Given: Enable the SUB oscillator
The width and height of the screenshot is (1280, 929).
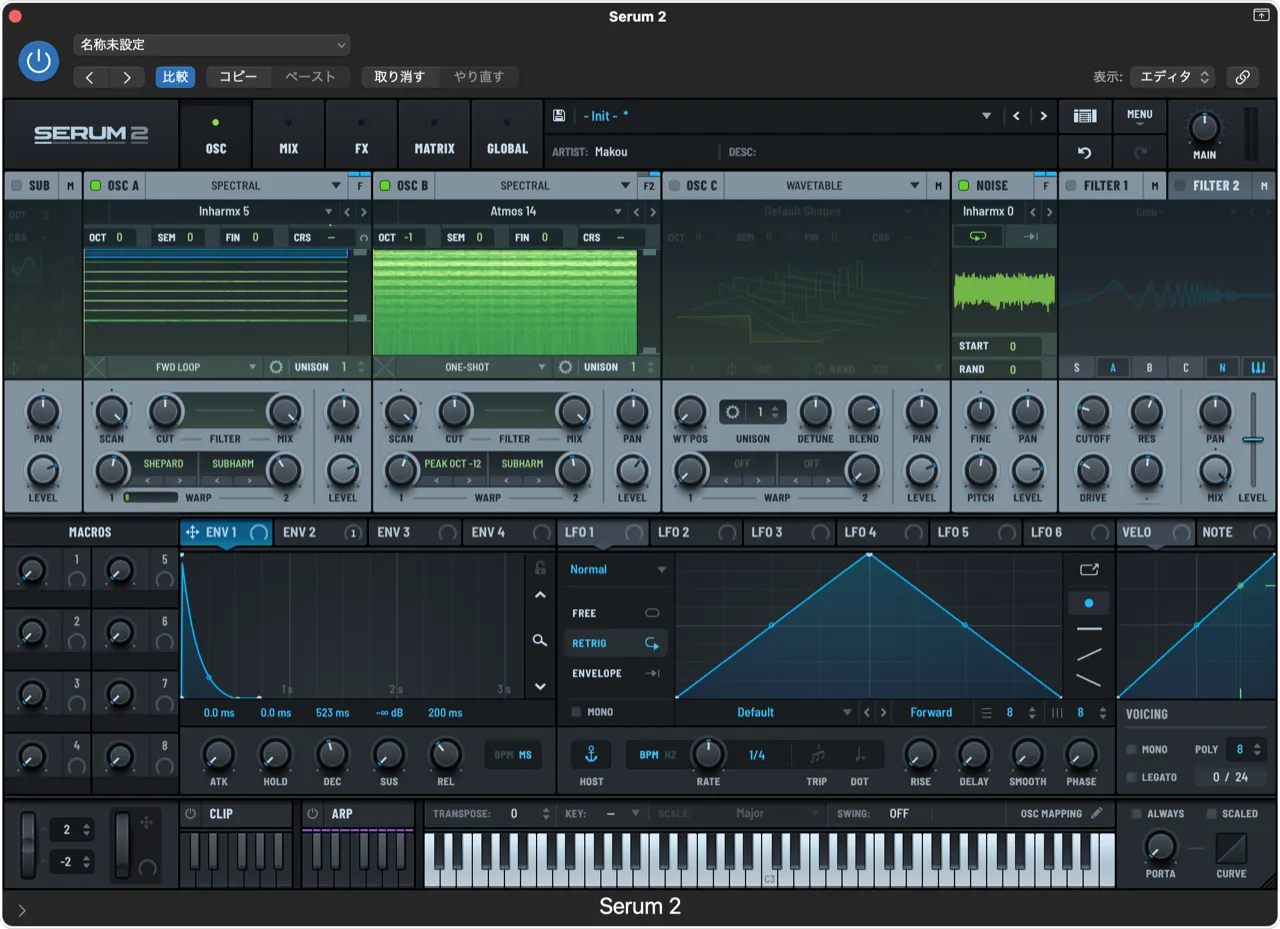Looking at the screenshot, I should pyautogui.click(x=16, y=186).
